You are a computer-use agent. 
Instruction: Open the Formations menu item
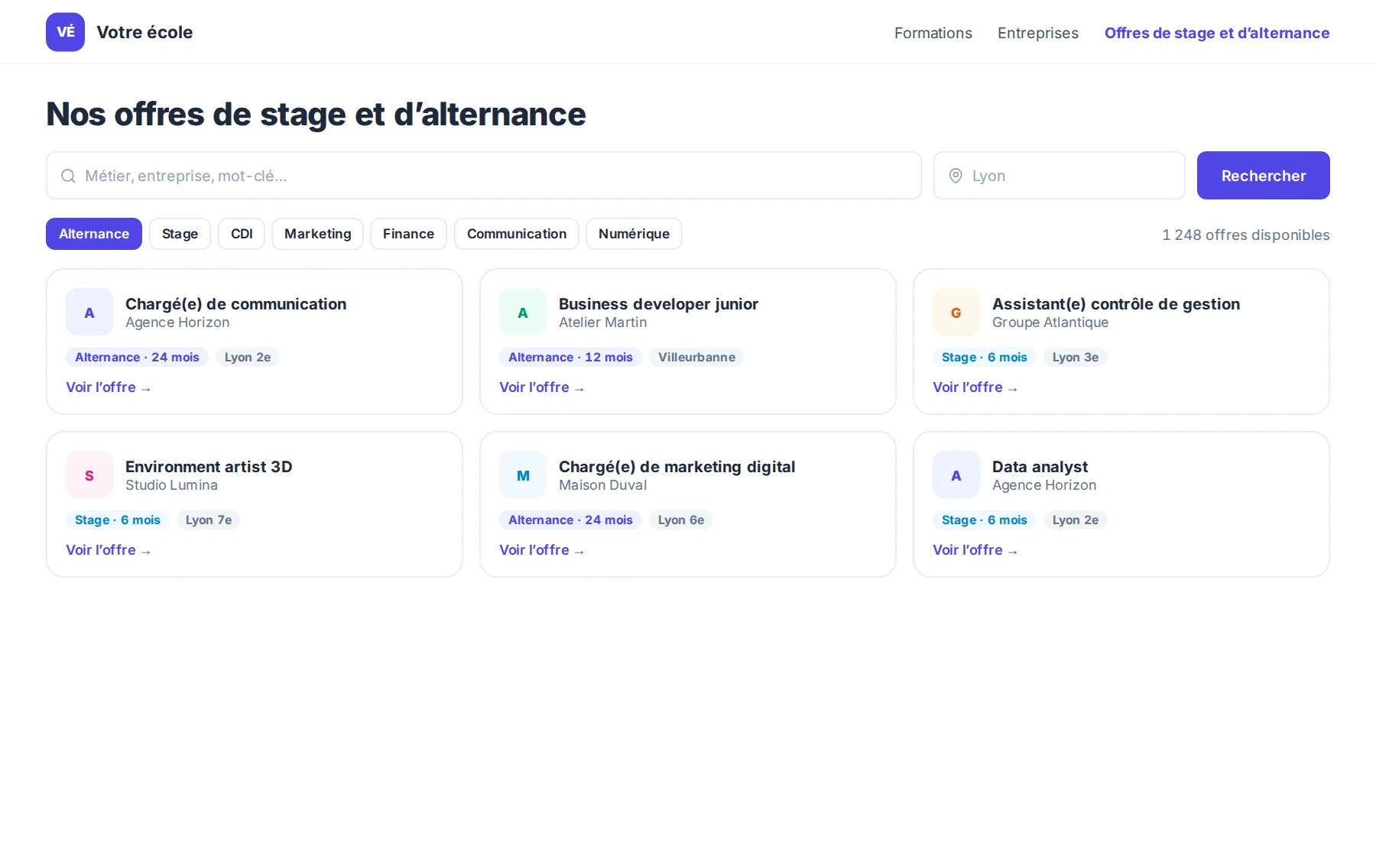coord(933,33)
